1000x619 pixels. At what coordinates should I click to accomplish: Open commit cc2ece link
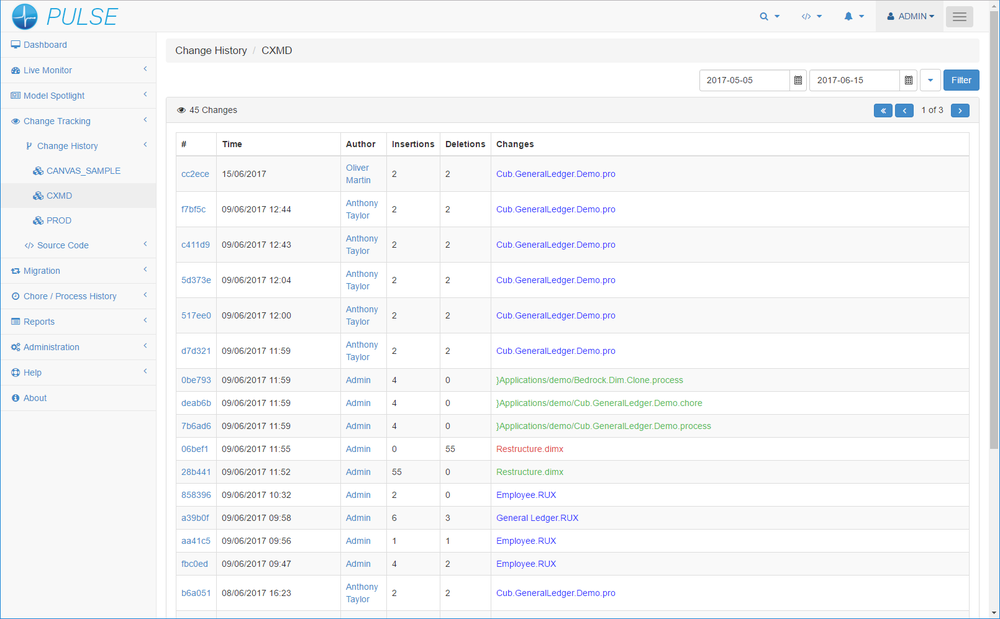195,174
